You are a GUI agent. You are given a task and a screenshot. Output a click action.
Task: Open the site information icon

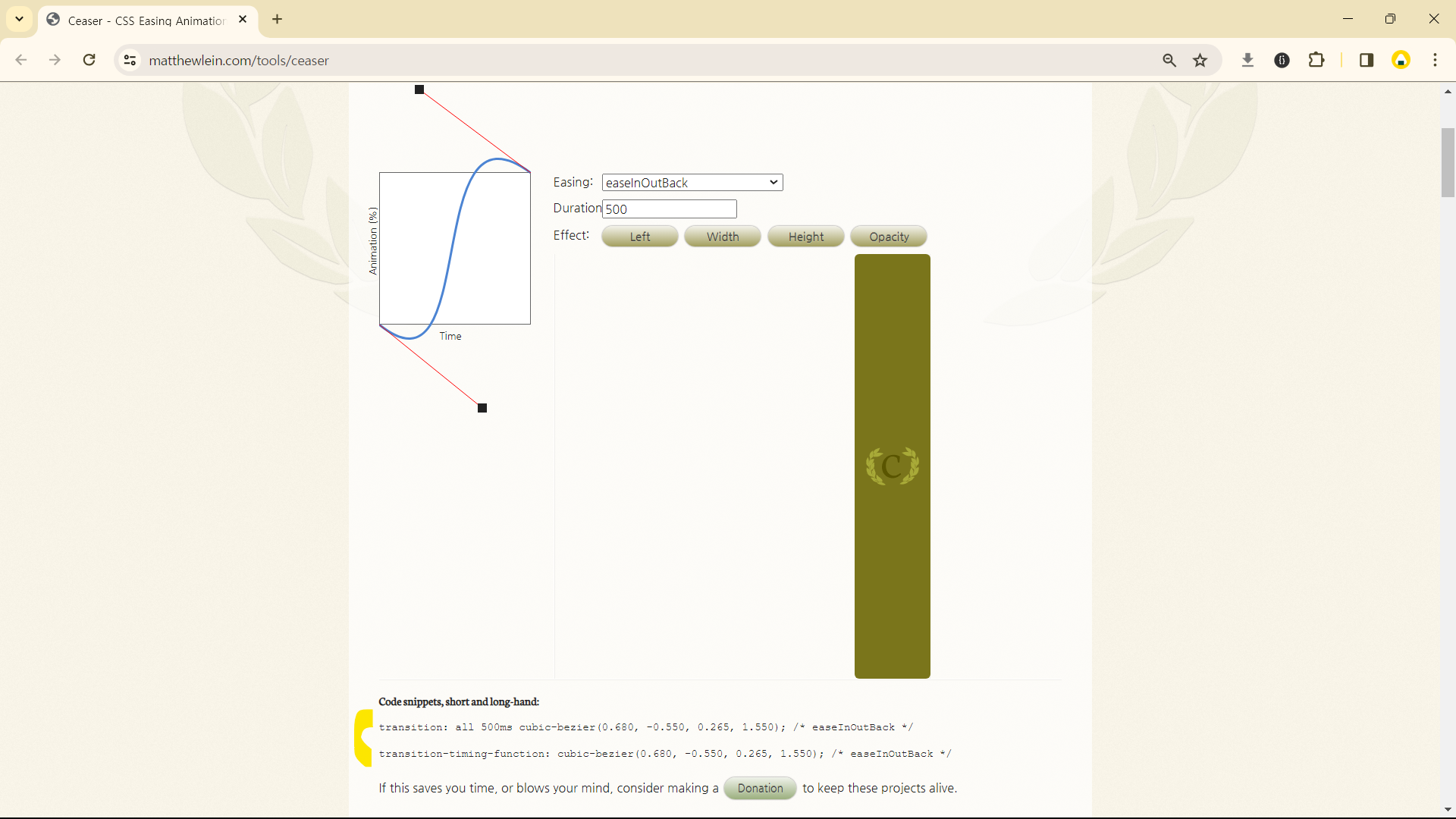click(x=130, y=60)
